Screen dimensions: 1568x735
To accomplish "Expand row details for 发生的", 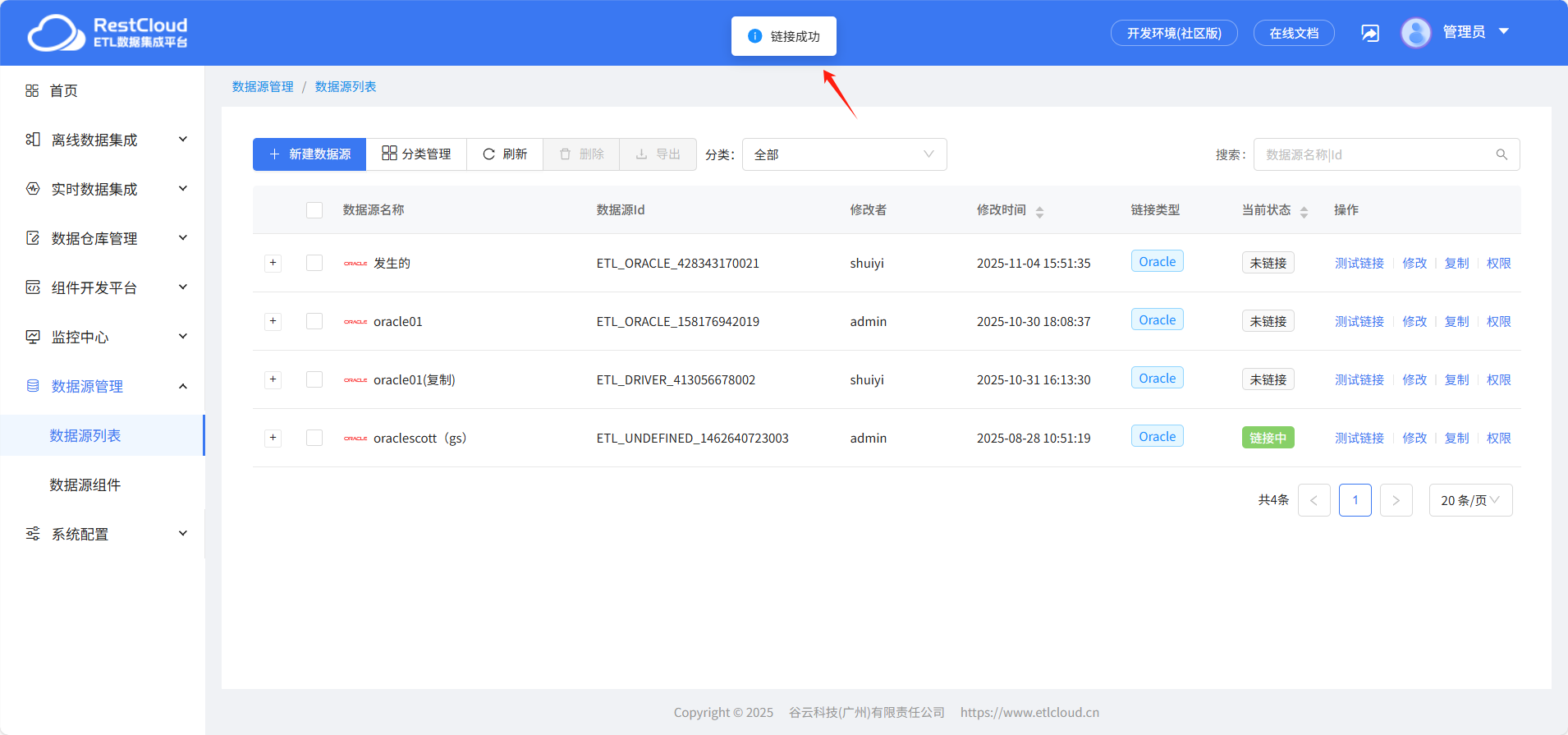I will point(273,263).
